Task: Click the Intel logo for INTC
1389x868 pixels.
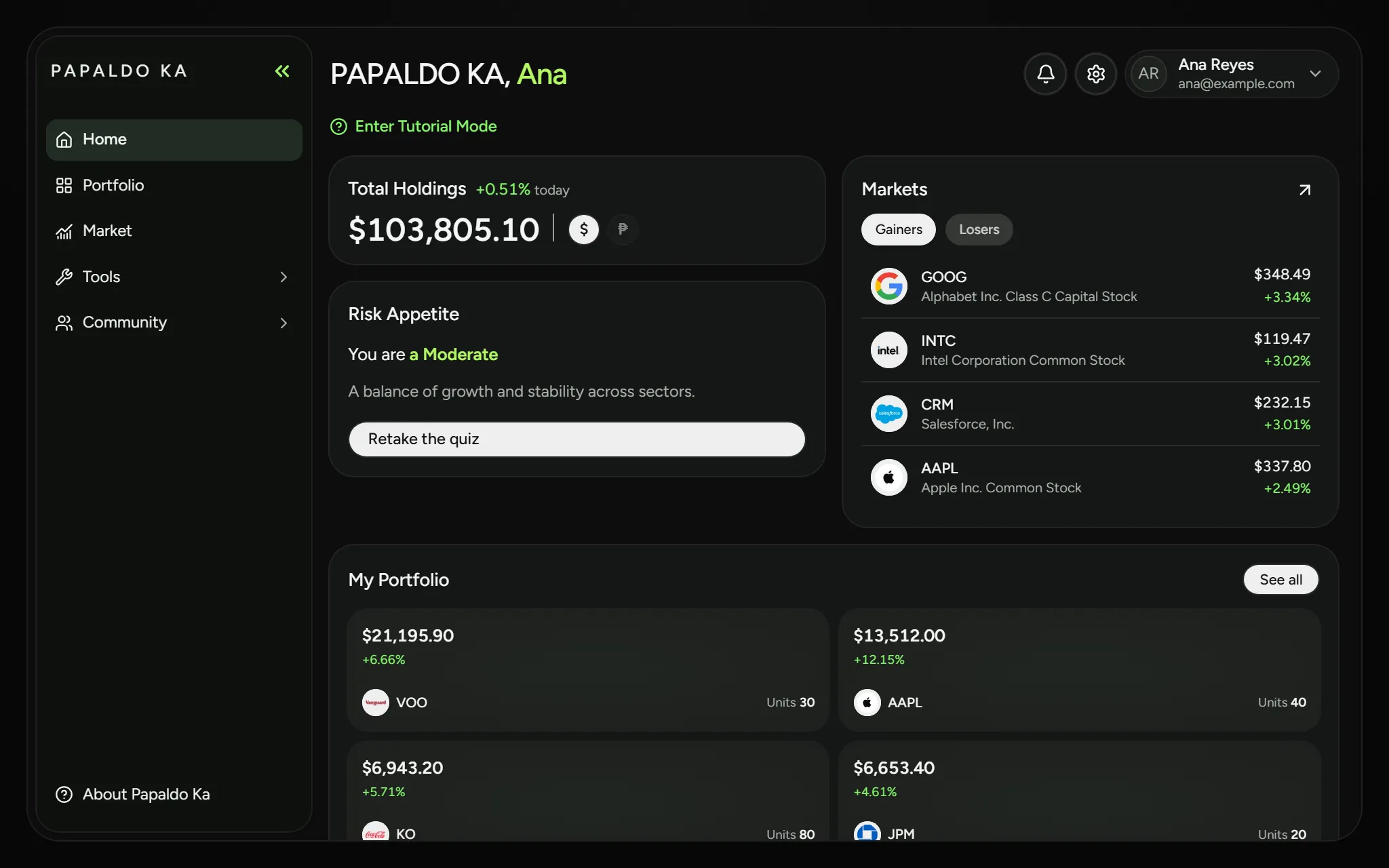Action: (888, 350)
